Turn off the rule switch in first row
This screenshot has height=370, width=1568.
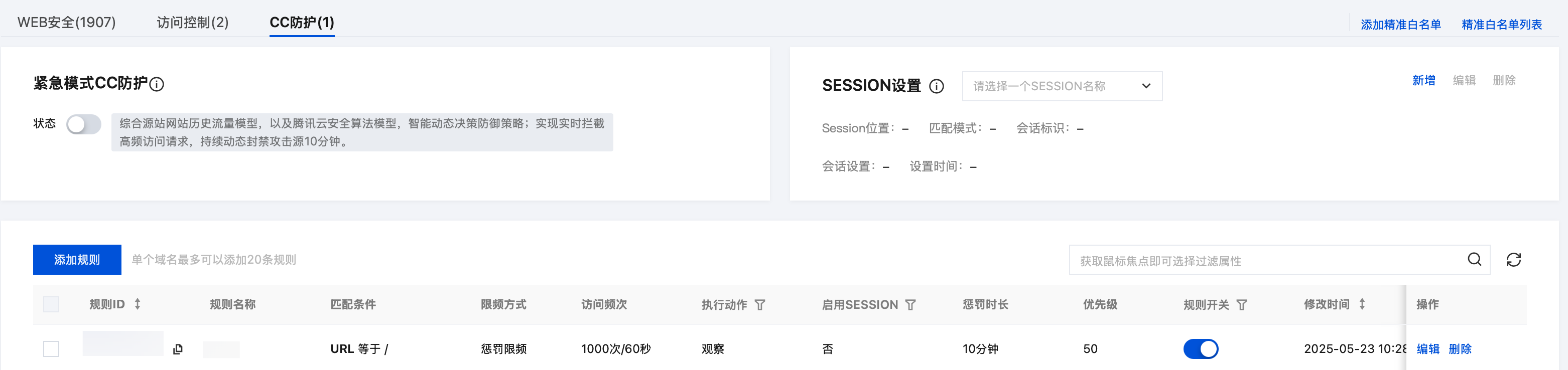pos(1201,349)
